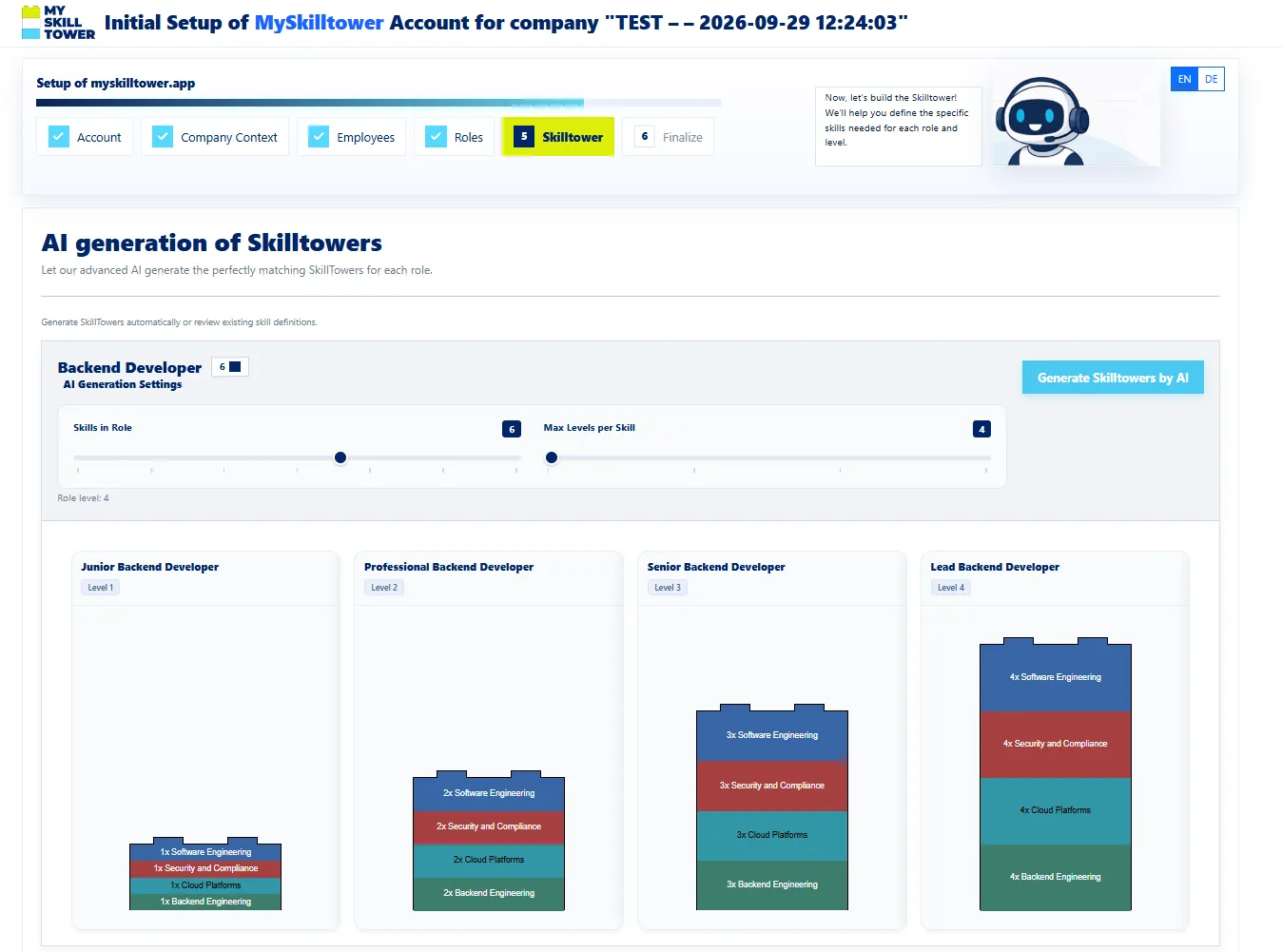Select Junior Backend Developer card title

coord(150,567)
